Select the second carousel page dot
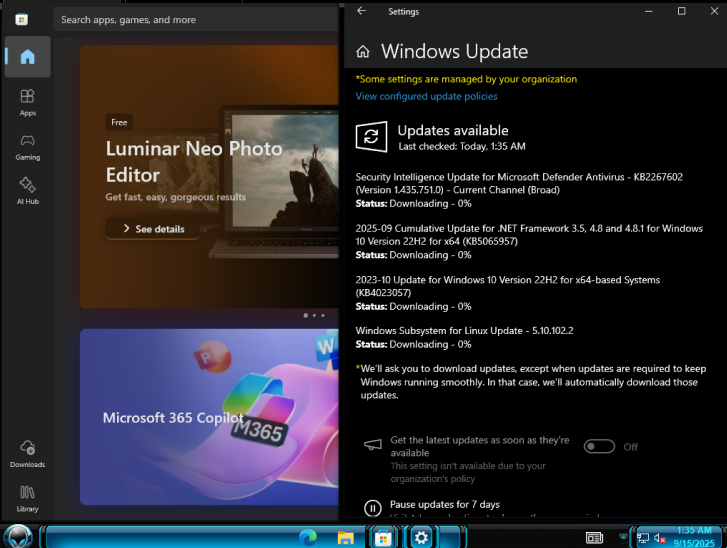The height and width of the screenshot is (548, 727). [314, 315]
